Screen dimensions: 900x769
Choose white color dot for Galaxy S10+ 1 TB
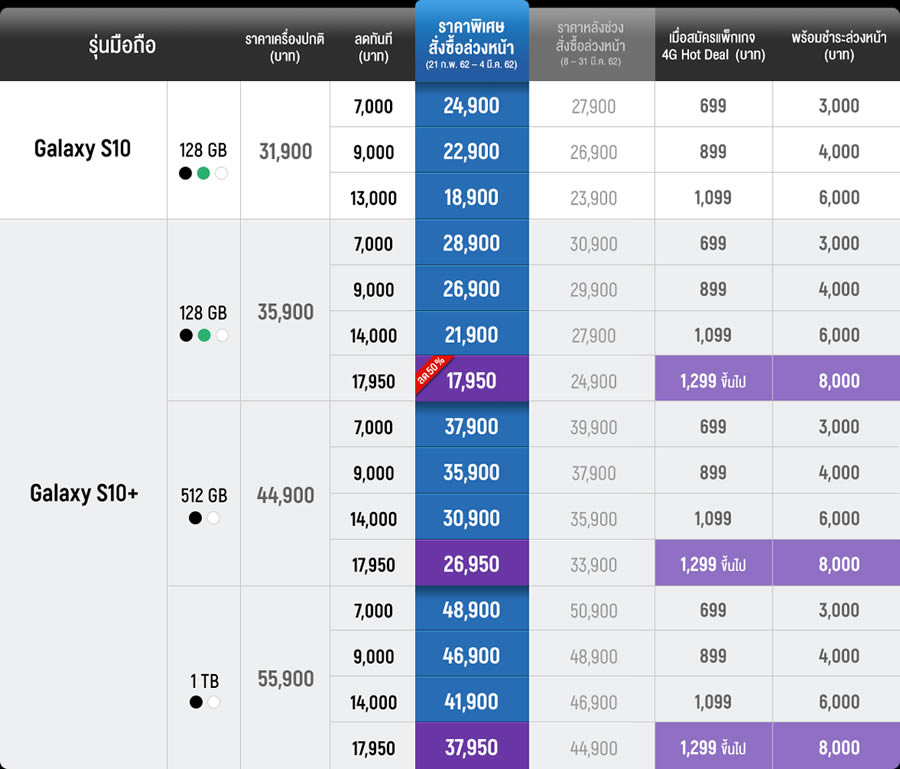[x=212, y=702]
